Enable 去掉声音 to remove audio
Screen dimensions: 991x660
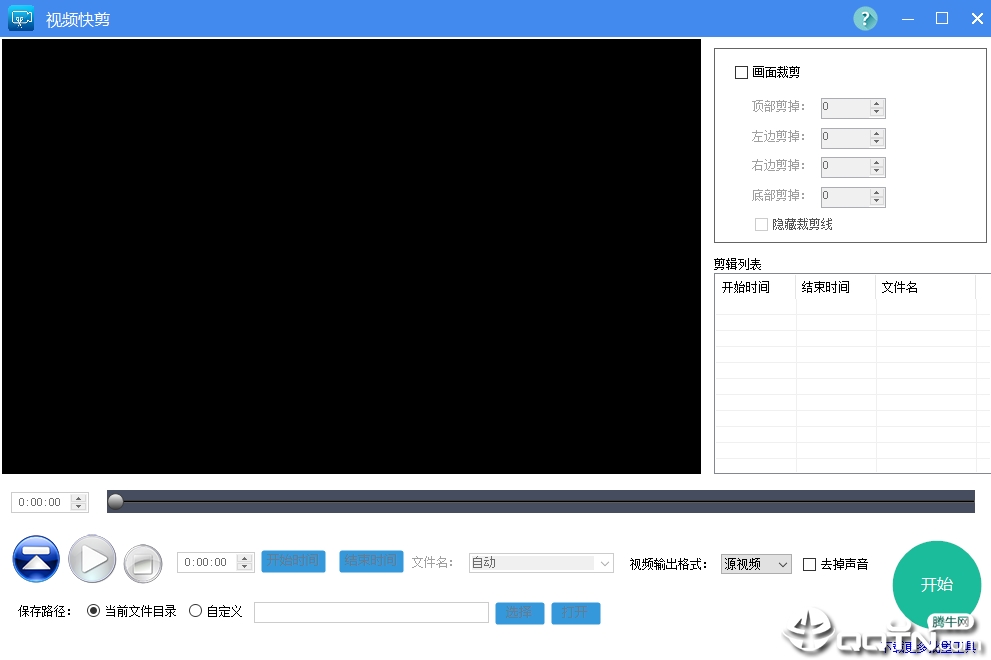point(809,563)
